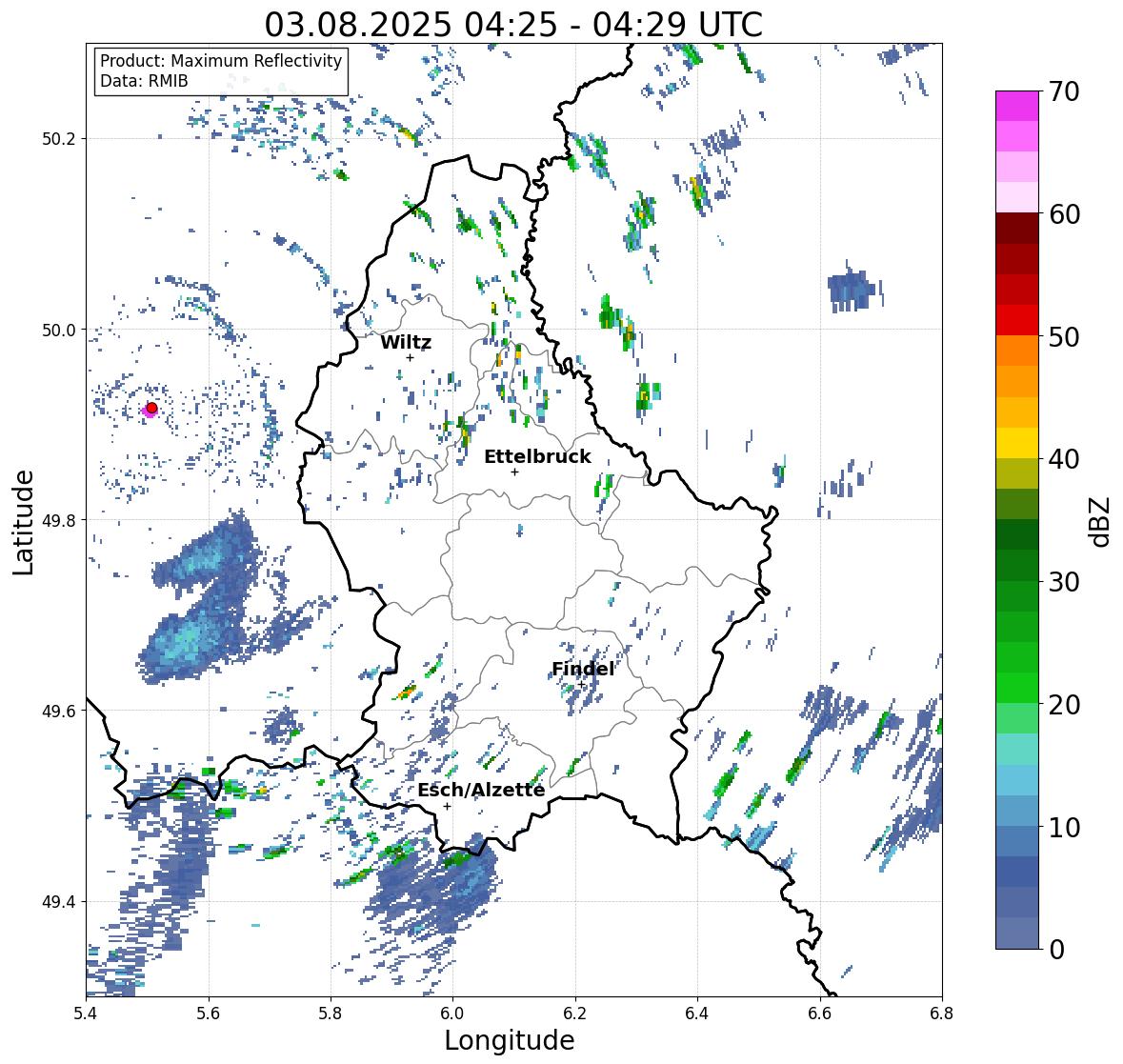
Task: Click the 'dBZ' colorbar label
Action: tap(1098, 522)
